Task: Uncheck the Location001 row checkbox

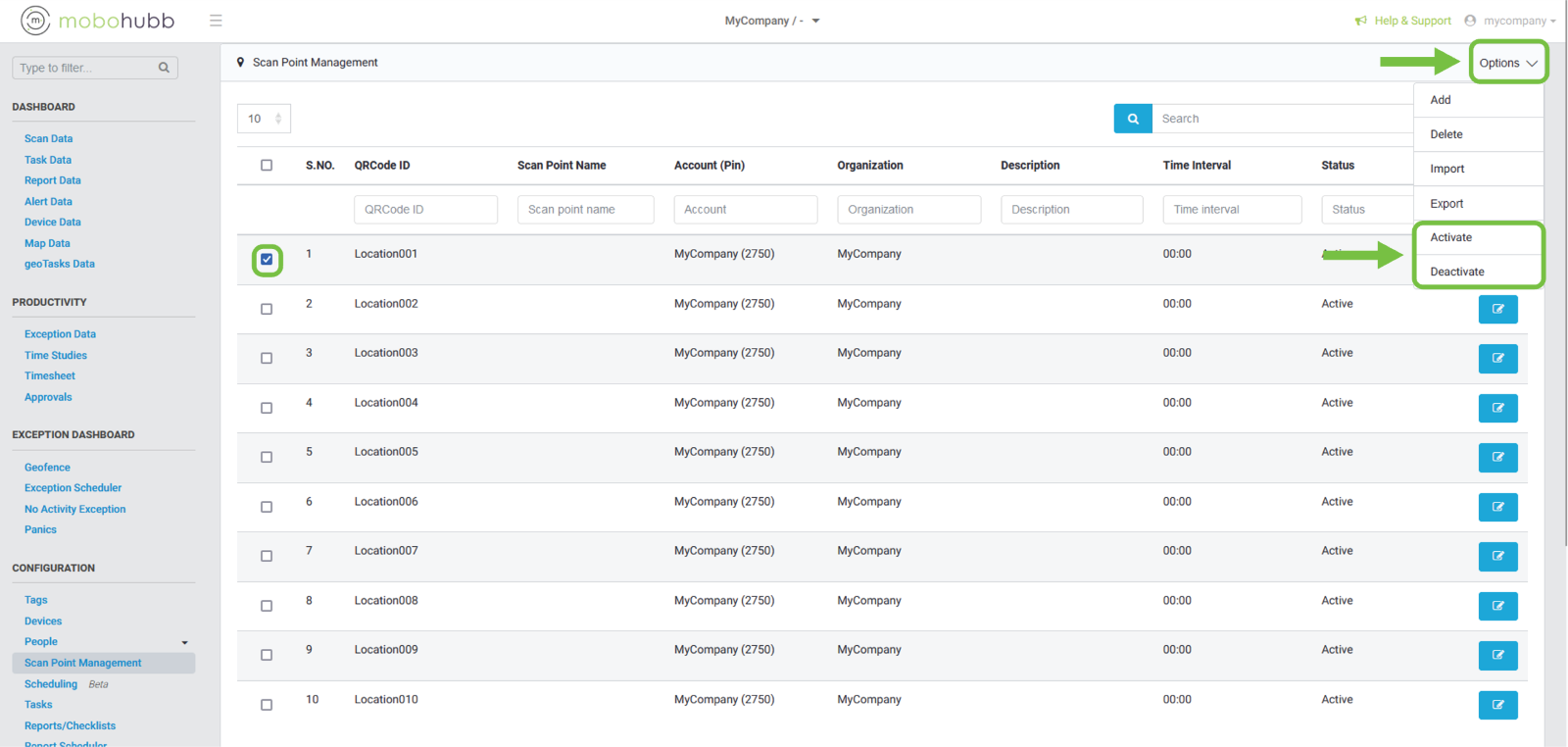Action: (x=267, y=260)
